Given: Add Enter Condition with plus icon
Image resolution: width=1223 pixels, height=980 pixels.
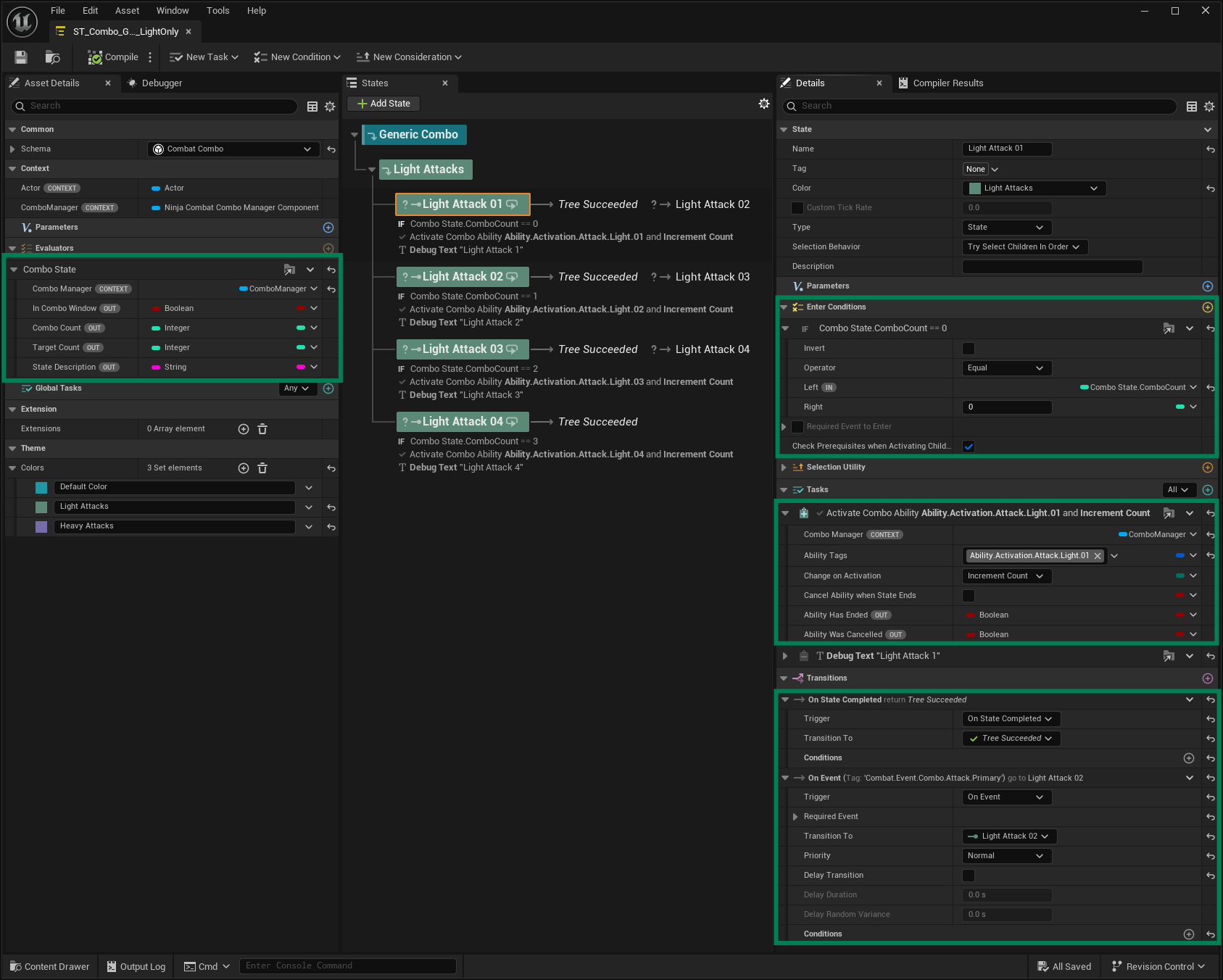Looking at the screenshot, I should 1208,307.
